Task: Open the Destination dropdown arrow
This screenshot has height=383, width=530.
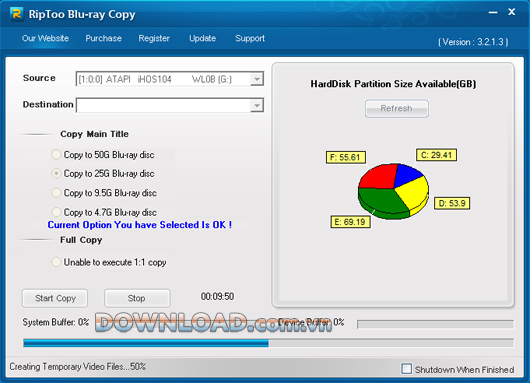Action: 257,105
